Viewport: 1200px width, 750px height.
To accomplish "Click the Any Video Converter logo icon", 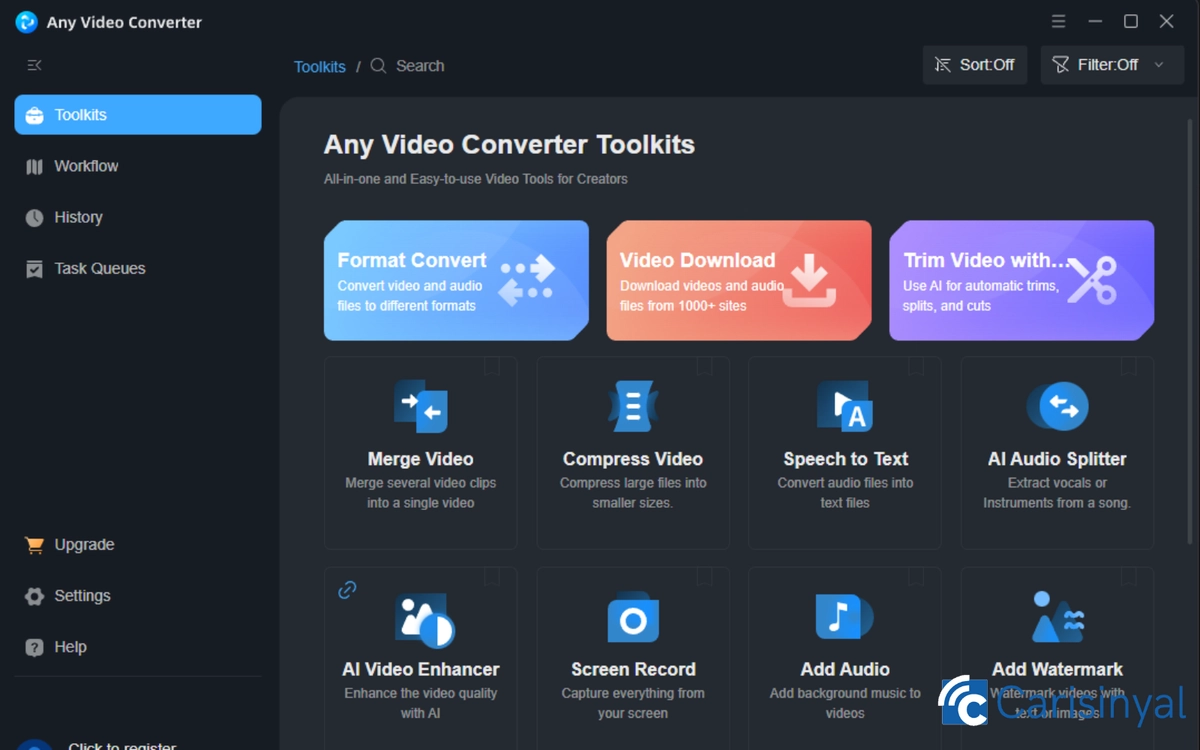I will pos(27,22).
